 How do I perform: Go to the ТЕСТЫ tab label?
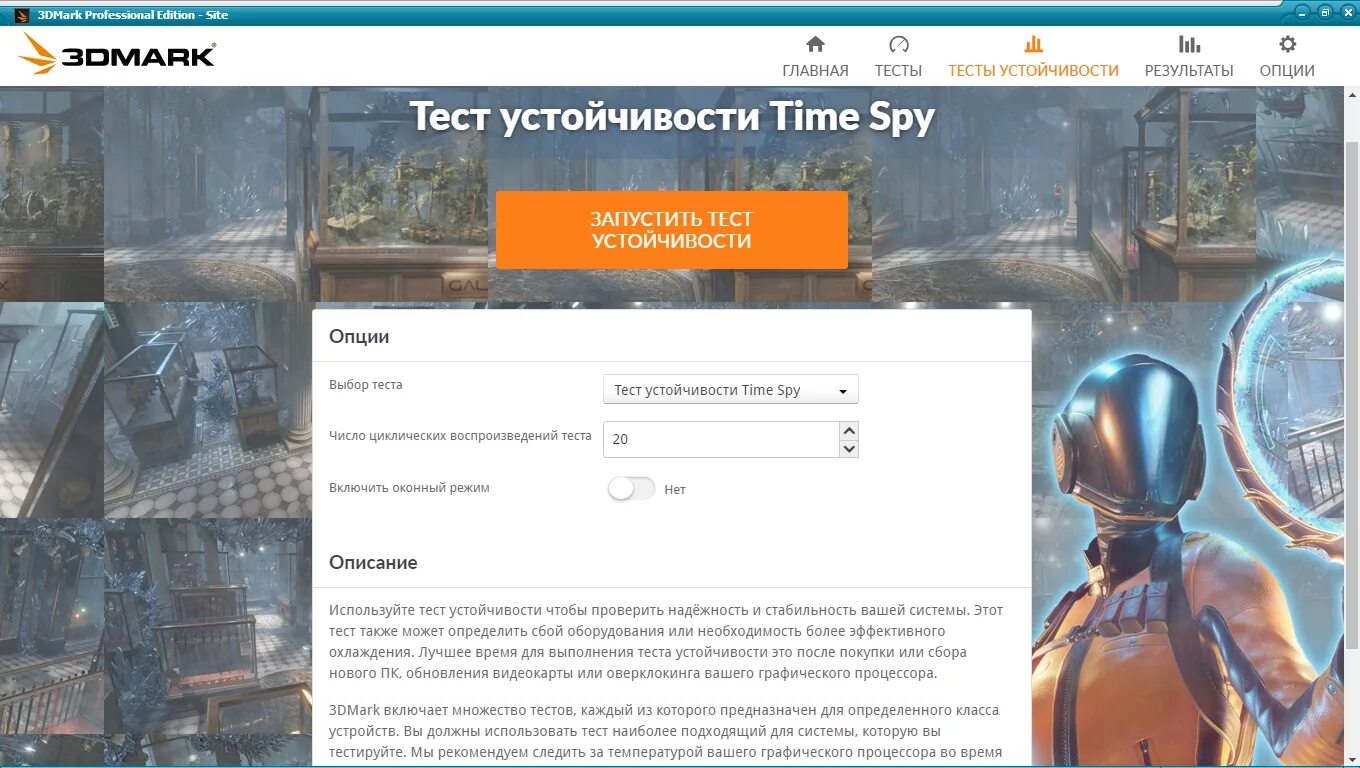point(898,71)
